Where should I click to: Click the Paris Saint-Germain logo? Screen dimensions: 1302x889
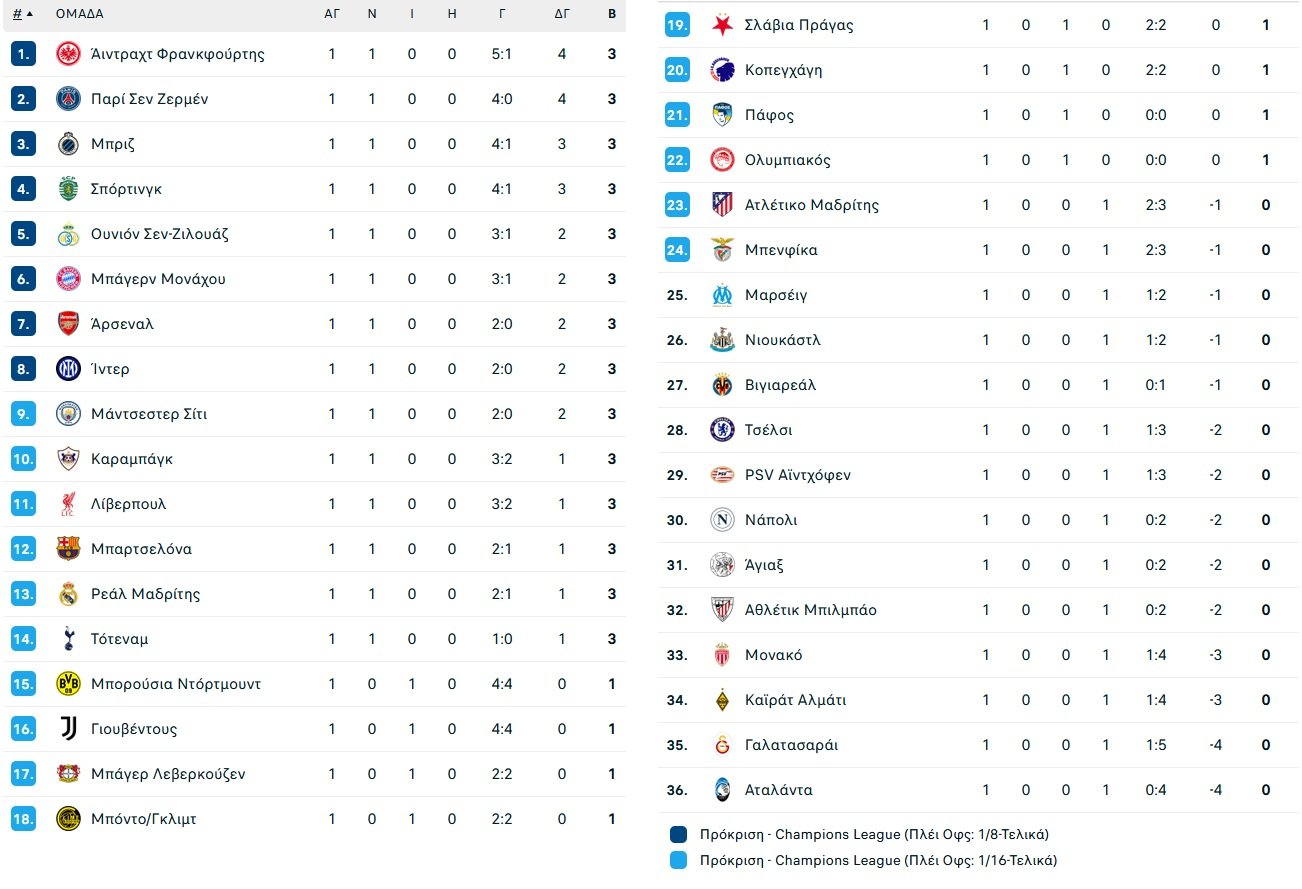(68, 99)
